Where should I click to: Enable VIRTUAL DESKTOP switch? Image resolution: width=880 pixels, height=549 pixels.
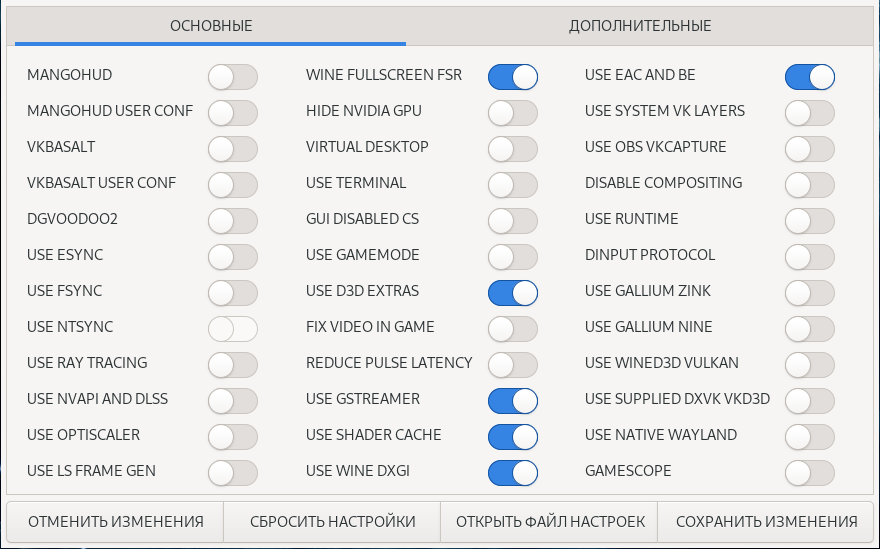513,148
